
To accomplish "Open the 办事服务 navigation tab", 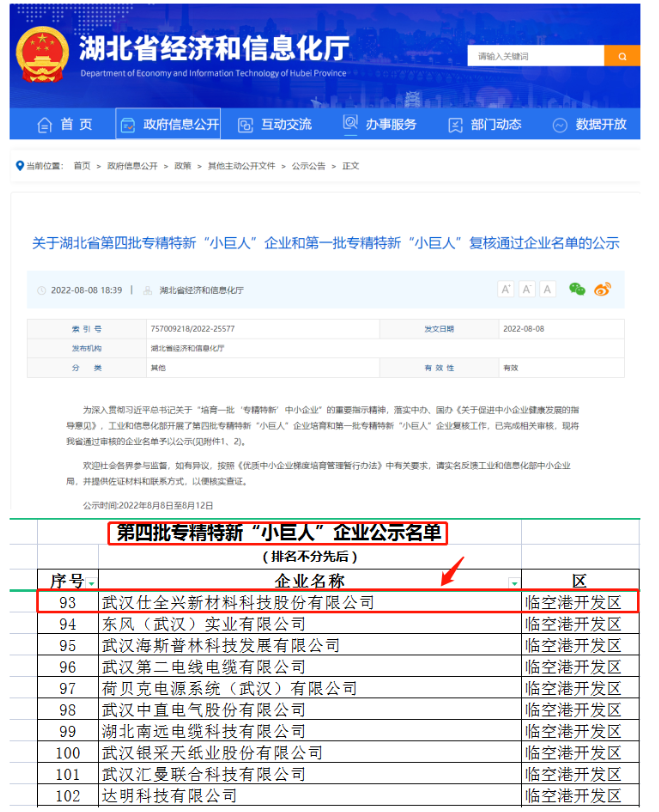I will (379, 124).
